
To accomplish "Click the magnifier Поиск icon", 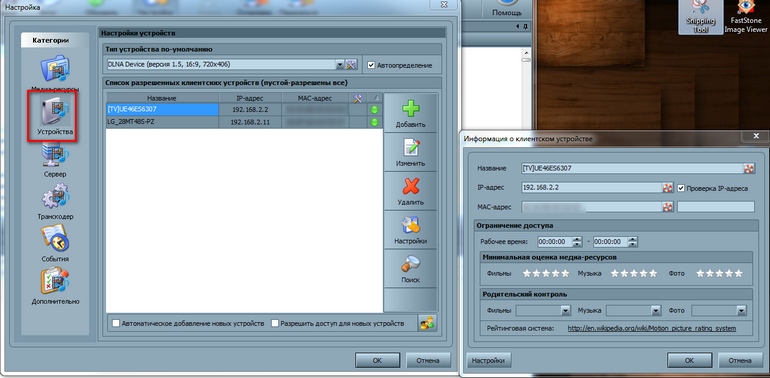I will pyautogui.click(x=411, y=265).
